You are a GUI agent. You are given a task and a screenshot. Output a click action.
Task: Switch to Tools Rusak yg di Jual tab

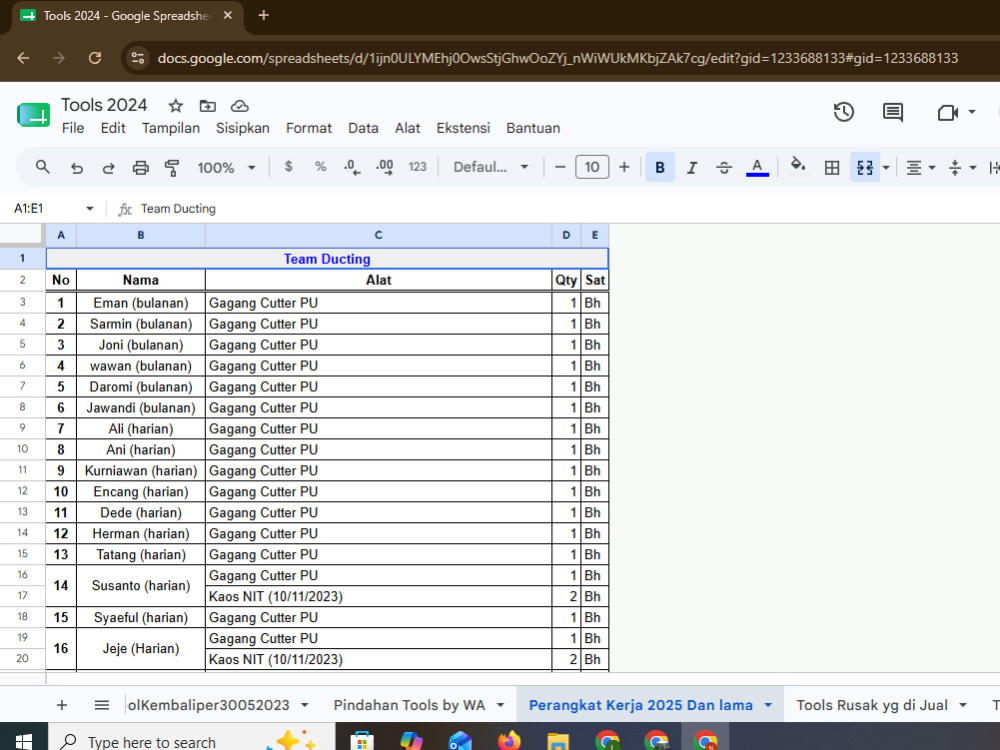[872, 705]
